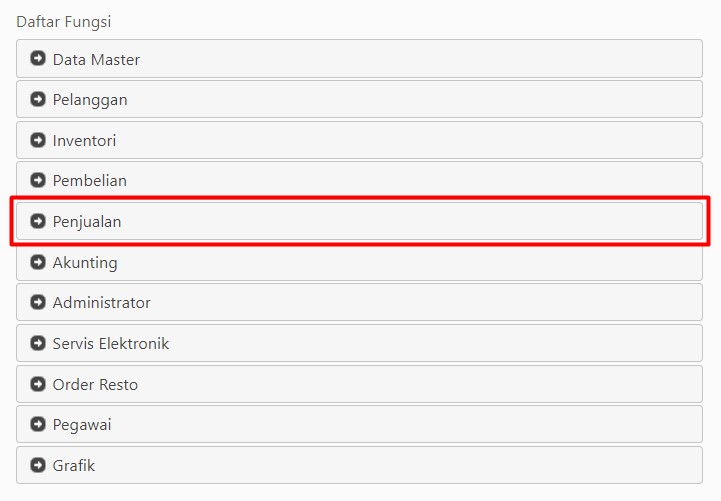Click the arrow icon beside Data Master
The height and width of the screenshot is (501, 721).
(38, 58)
